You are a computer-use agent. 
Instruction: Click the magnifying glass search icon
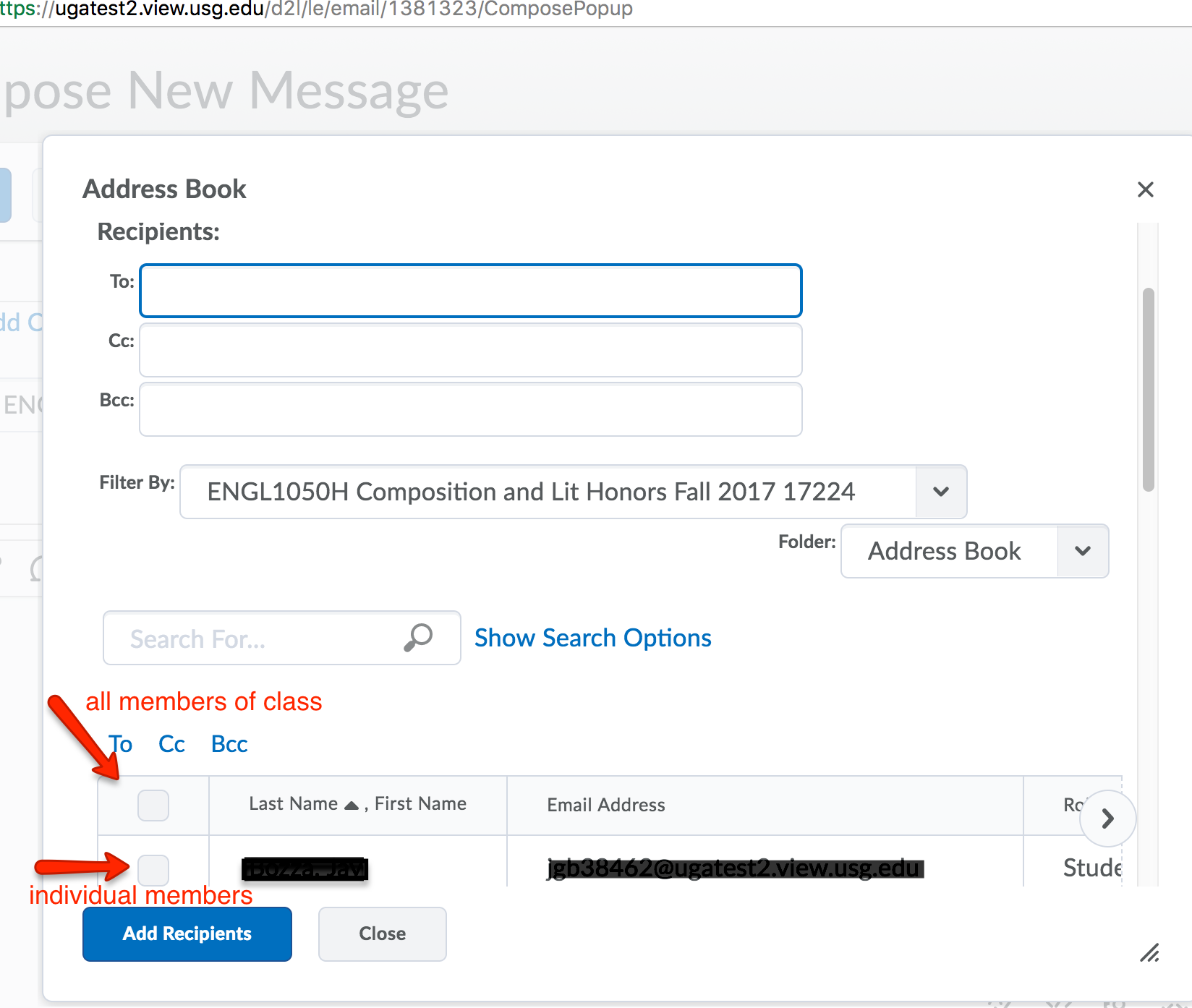[x=418, y=638]
